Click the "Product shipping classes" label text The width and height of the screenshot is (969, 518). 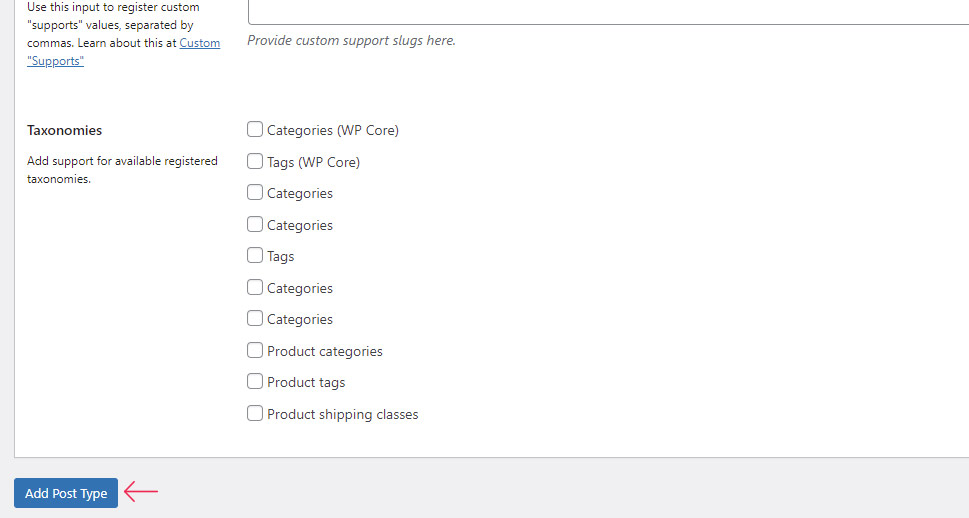[x=342, y=414]
